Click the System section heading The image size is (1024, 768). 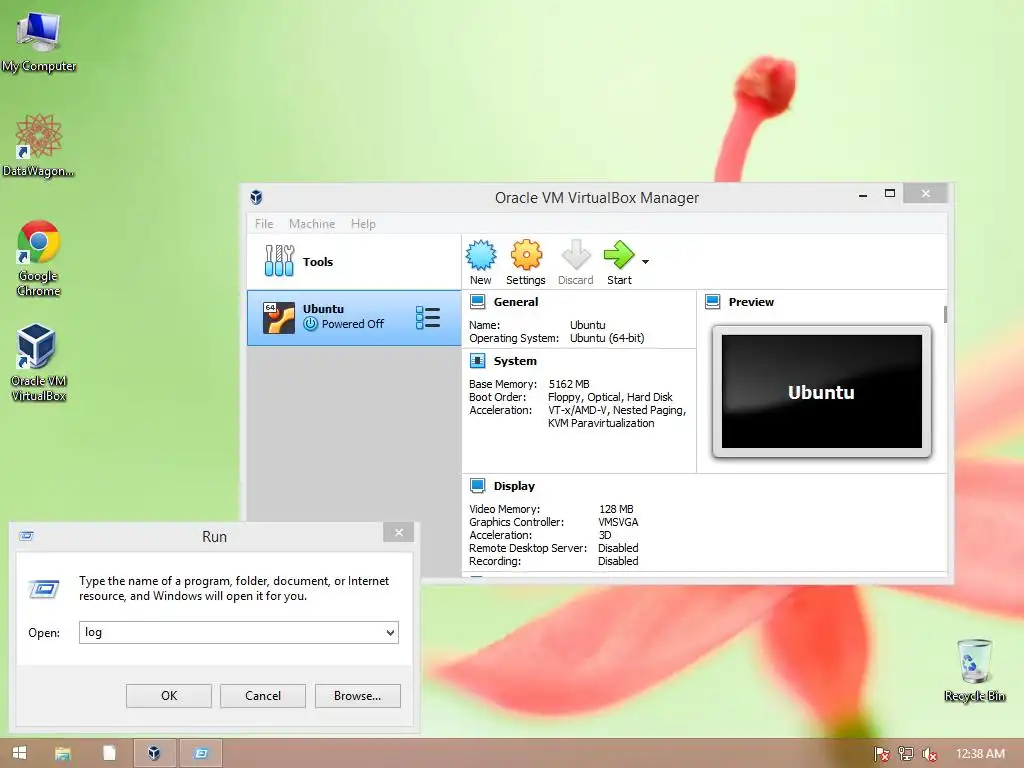click(x=515, y=361)
